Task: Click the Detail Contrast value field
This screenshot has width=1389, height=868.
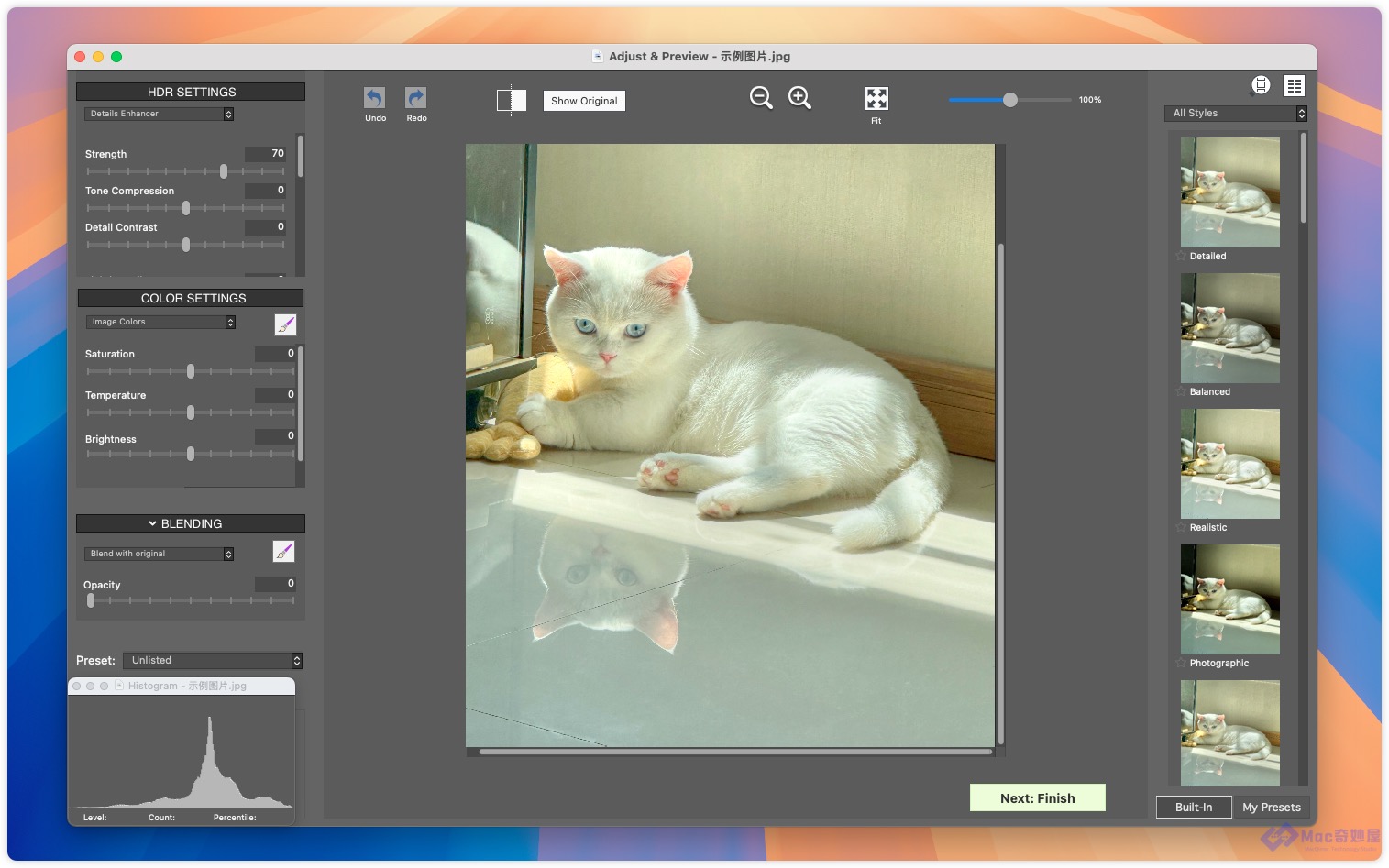Action: coord(265,227)
